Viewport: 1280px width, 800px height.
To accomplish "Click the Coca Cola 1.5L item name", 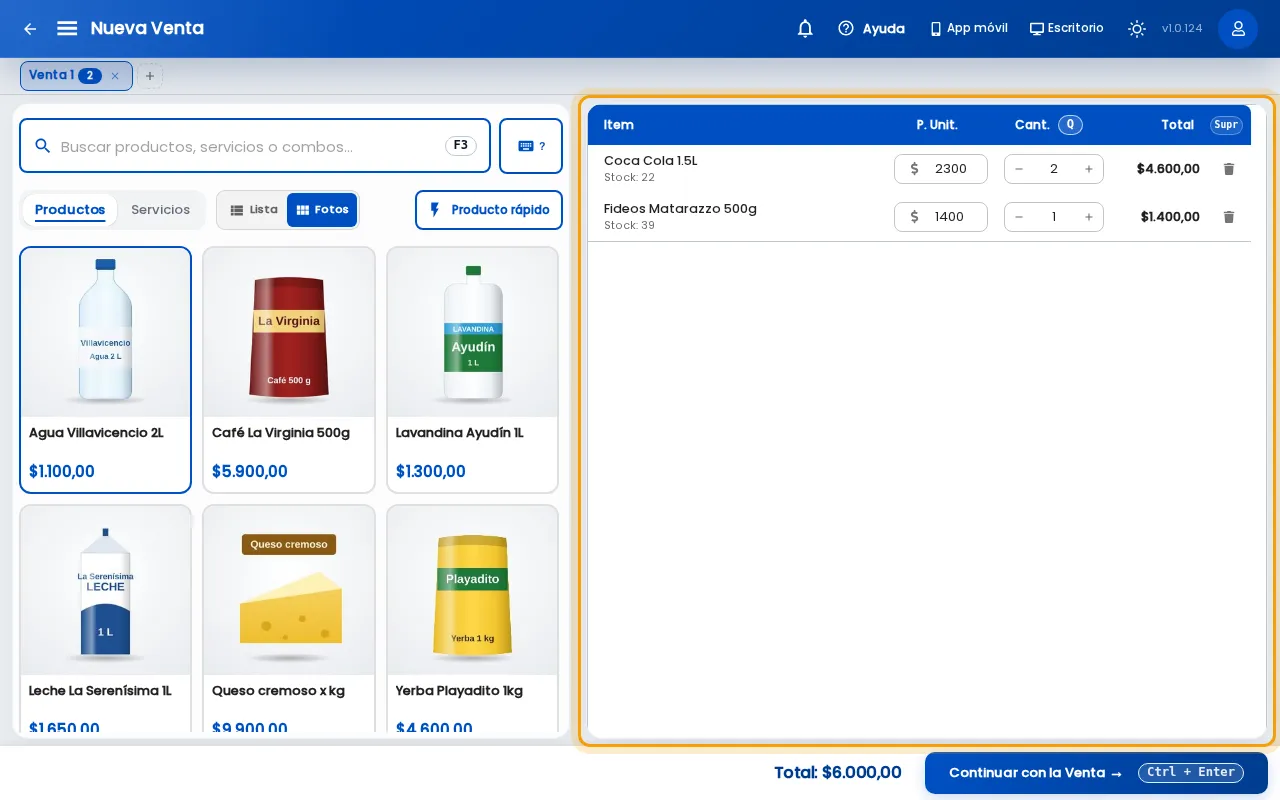I will (x=651, y=161).
